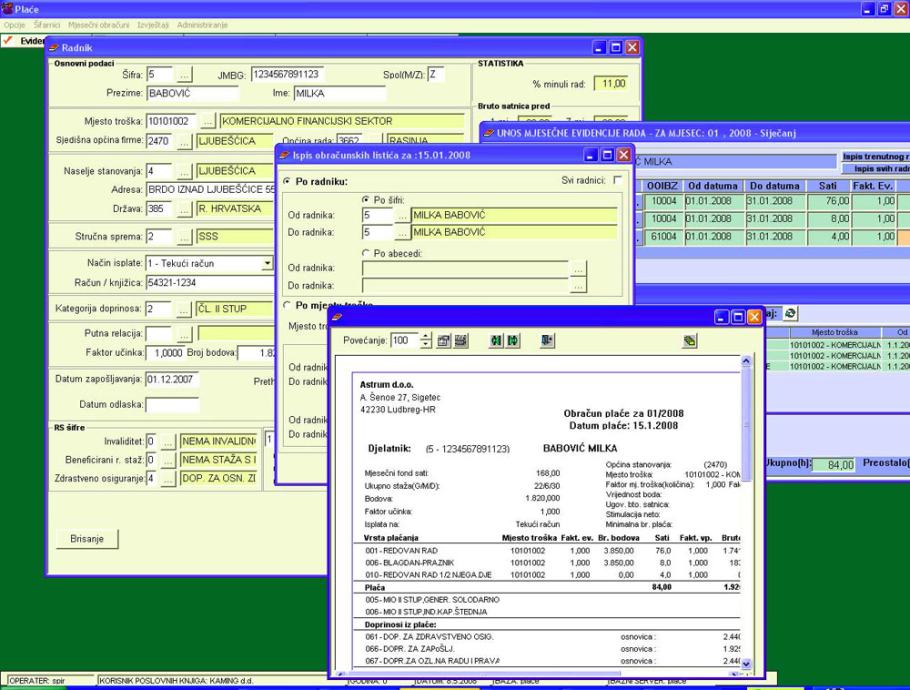Viewport: 910px width, 690px height.
Task: Click the Povećanje zoom value field
Action: coord(405,341)
